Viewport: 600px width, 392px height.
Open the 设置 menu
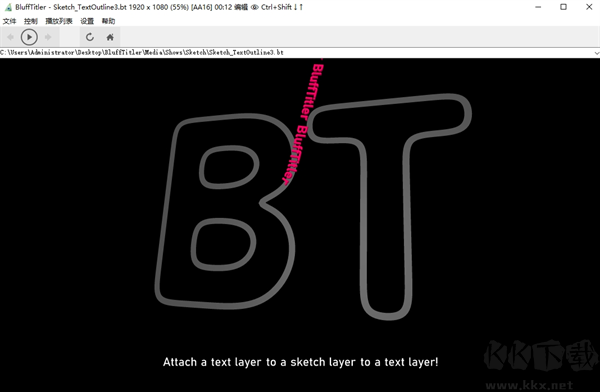(87, 21)
